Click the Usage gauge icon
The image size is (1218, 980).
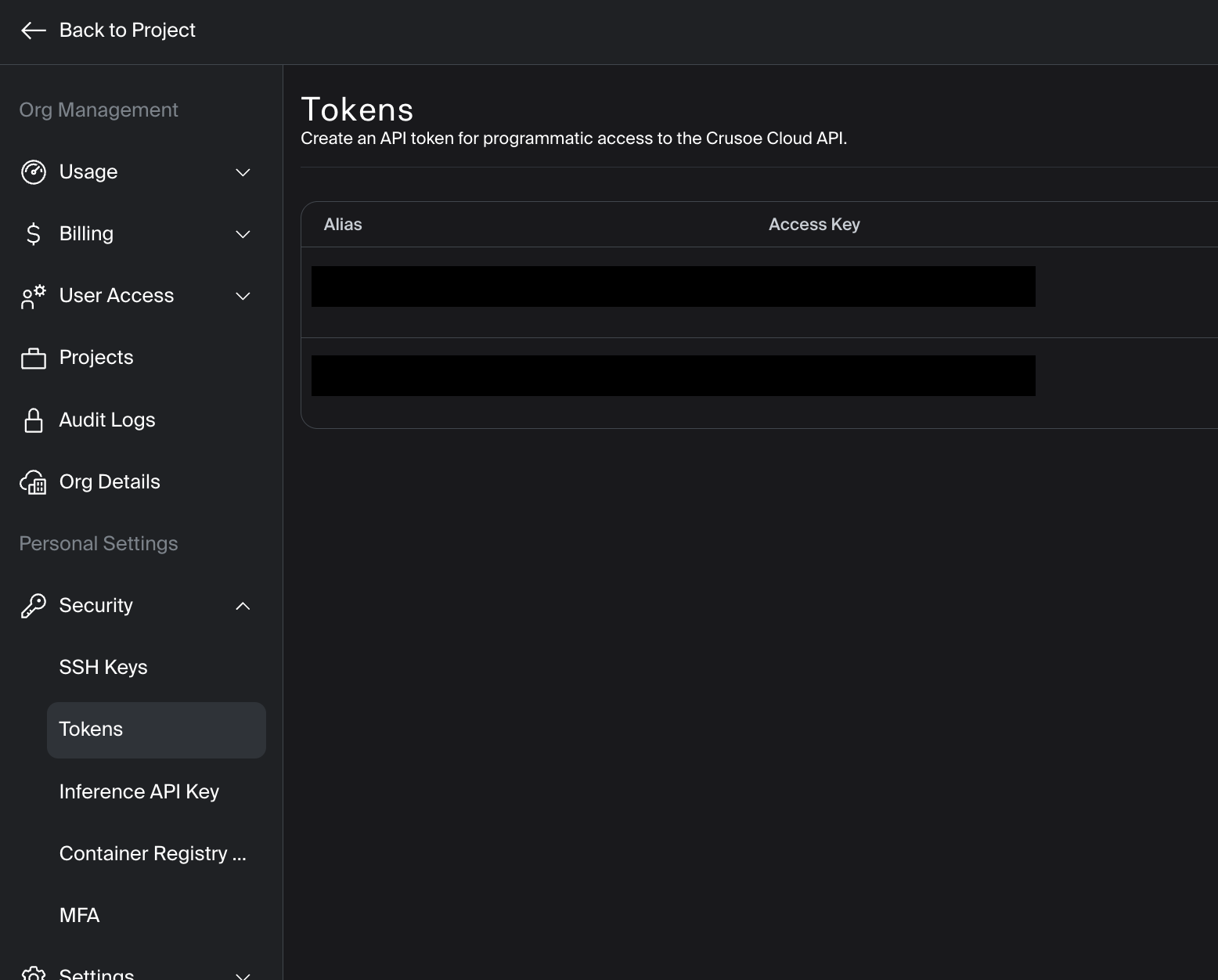tap(33, 172)
